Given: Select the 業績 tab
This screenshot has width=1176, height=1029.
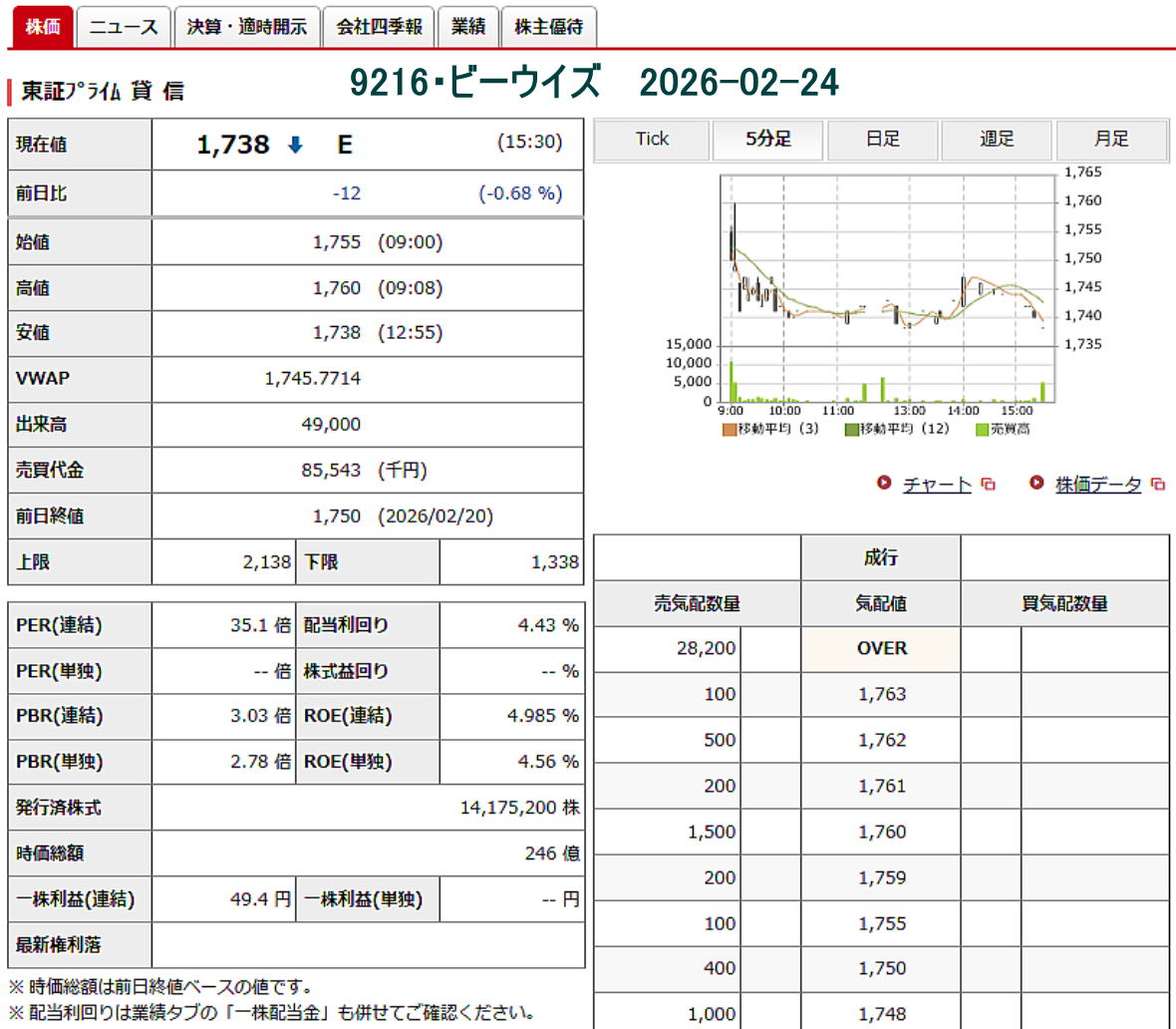Looking at the screenshot, I should [x=467, y=27].
